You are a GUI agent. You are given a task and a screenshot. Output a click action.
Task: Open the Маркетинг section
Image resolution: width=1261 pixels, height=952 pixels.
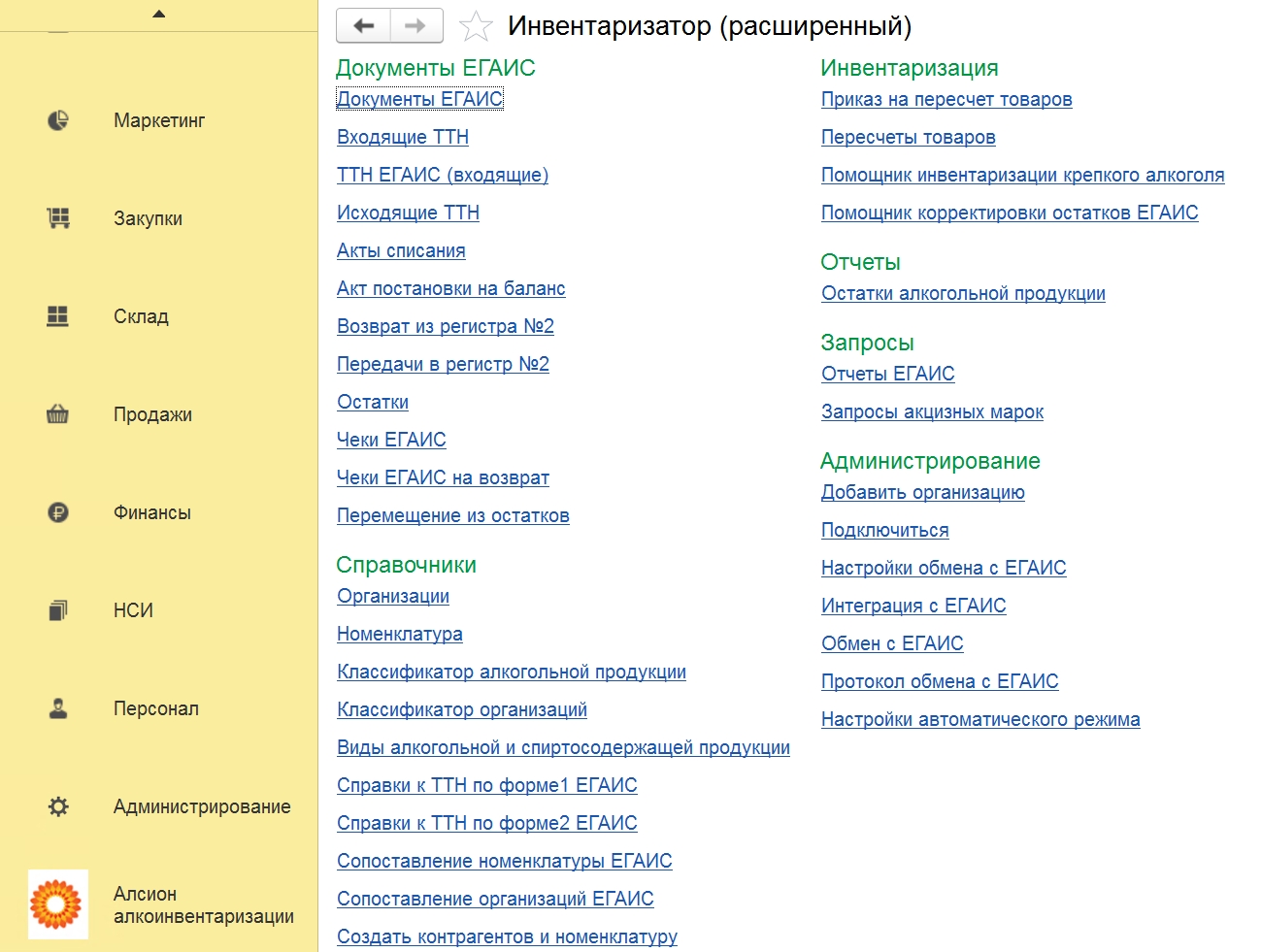click(x=159, y=120)
